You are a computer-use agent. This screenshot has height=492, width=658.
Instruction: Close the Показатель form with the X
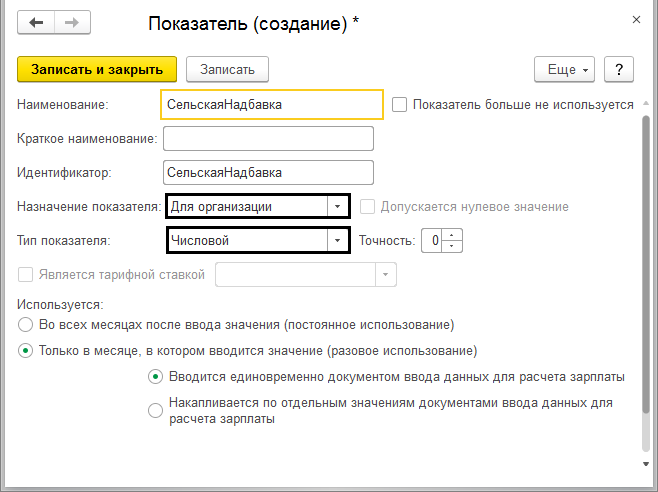[637, 19]
